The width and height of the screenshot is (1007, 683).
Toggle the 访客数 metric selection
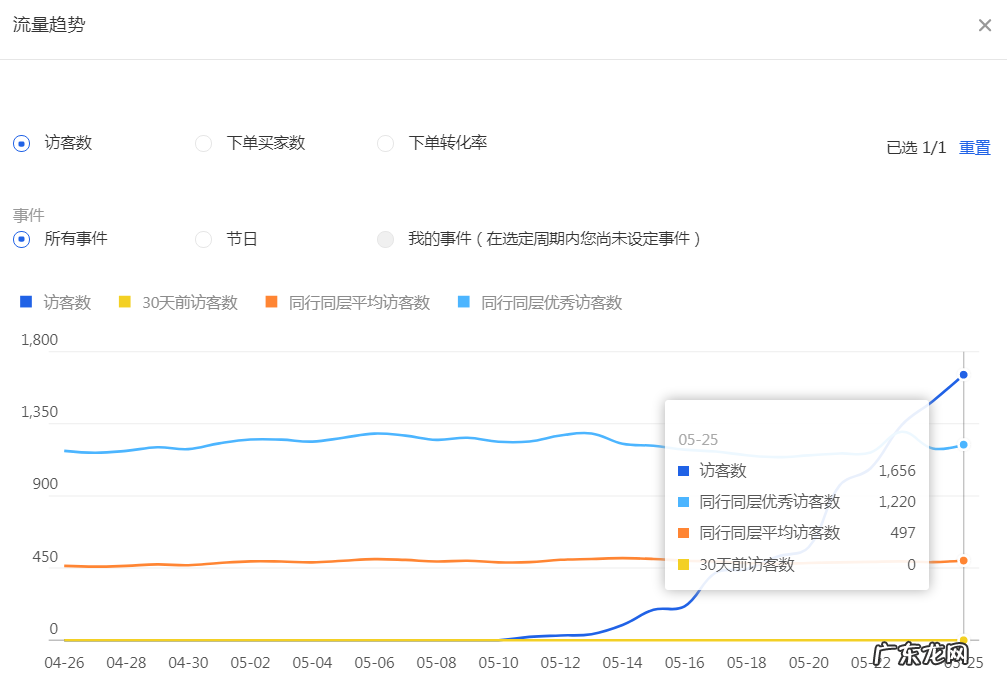pos(20,143)
